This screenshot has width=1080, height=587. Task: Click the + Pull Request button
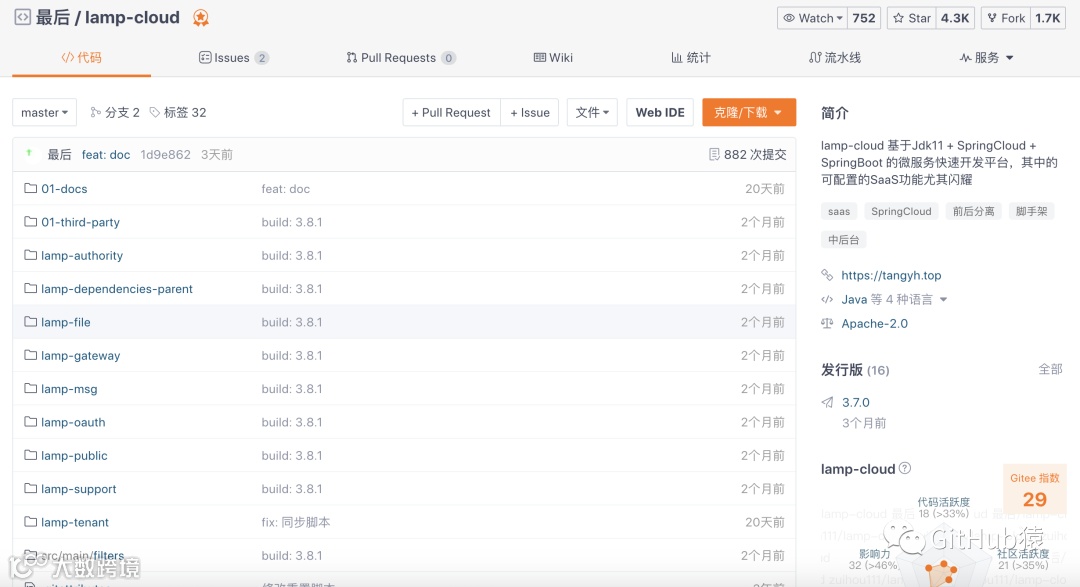[451, 112]
